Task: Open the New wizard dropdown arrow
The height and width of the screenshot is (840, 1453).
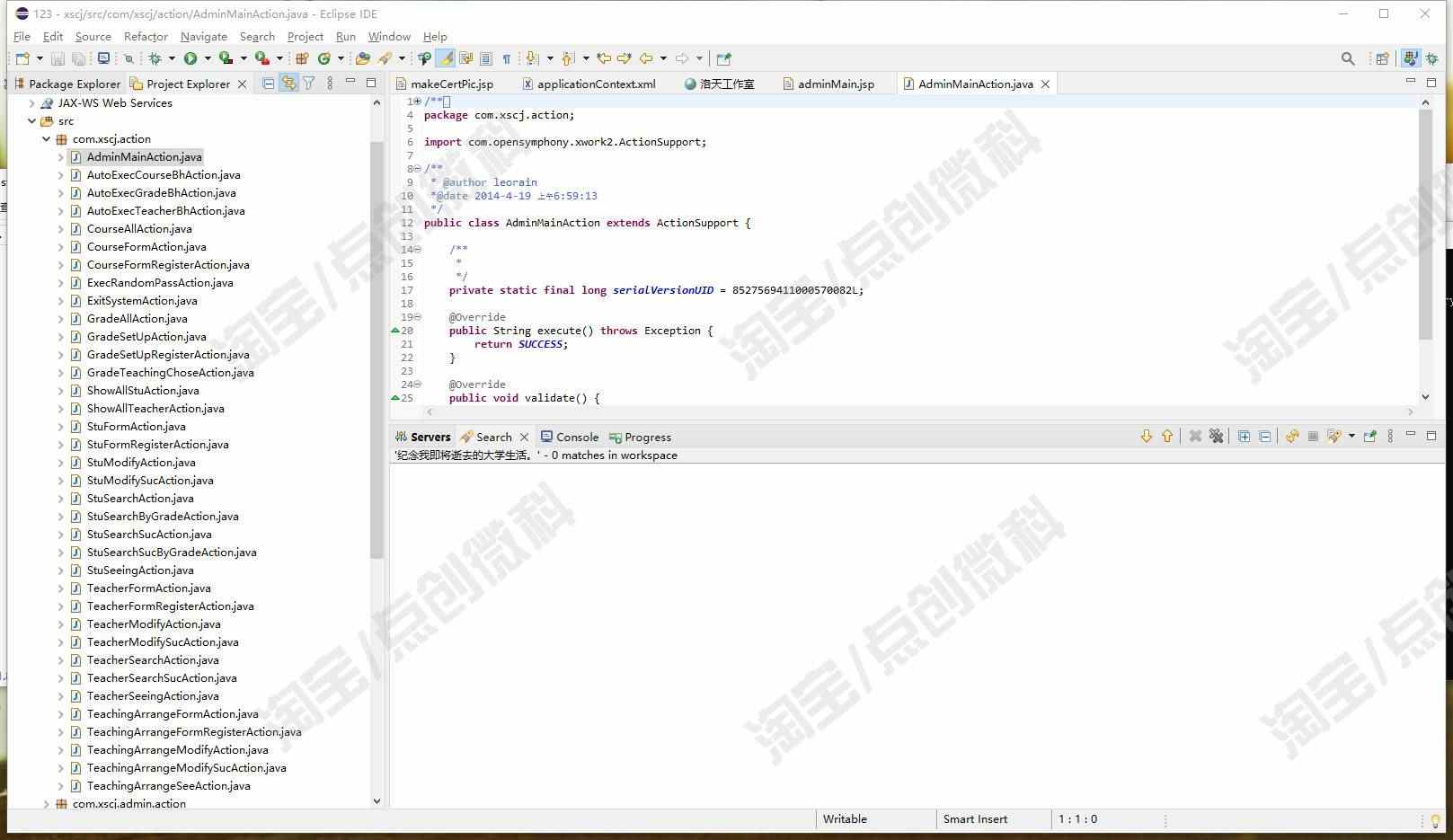Action: pyautogui.click(x=39, y=58)
